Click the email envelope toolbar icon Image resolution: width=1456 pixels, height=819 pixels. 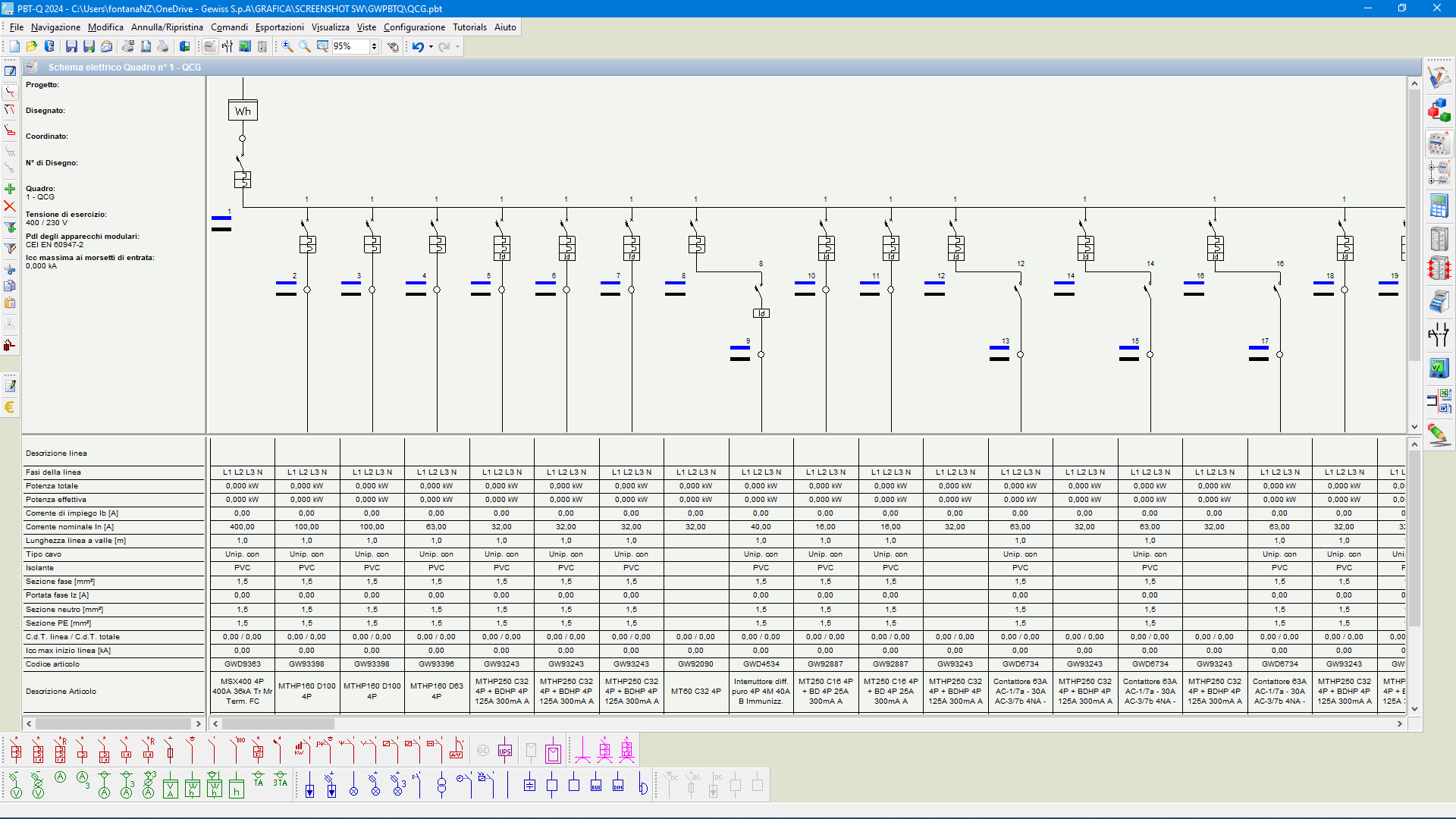coord(107,46)
